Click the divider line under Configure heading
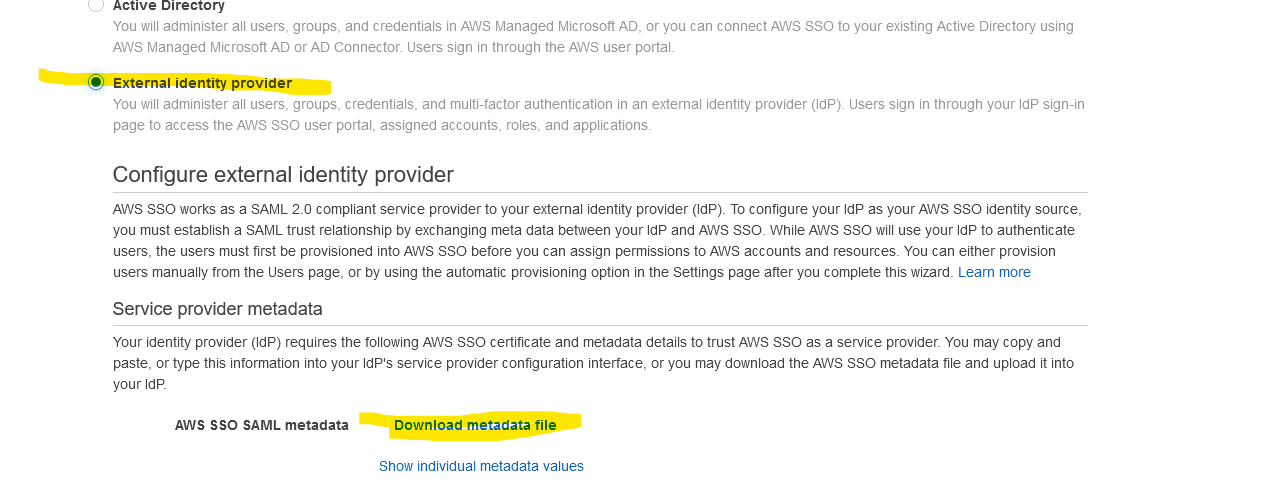The width and height of the screenshot is (1278, 490). pos(600,192)
